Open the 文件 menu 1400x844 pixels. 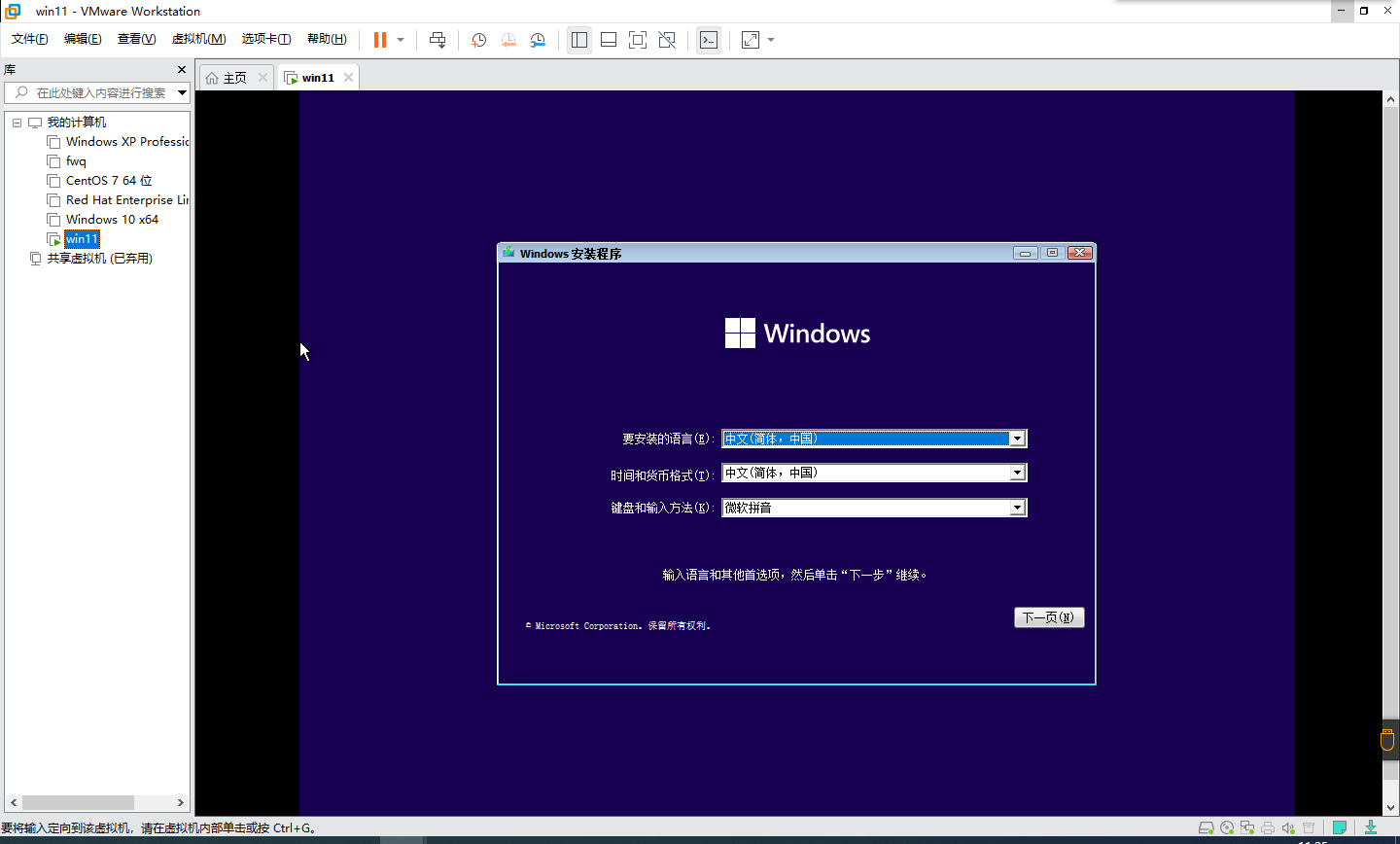[x=30, y=39]
